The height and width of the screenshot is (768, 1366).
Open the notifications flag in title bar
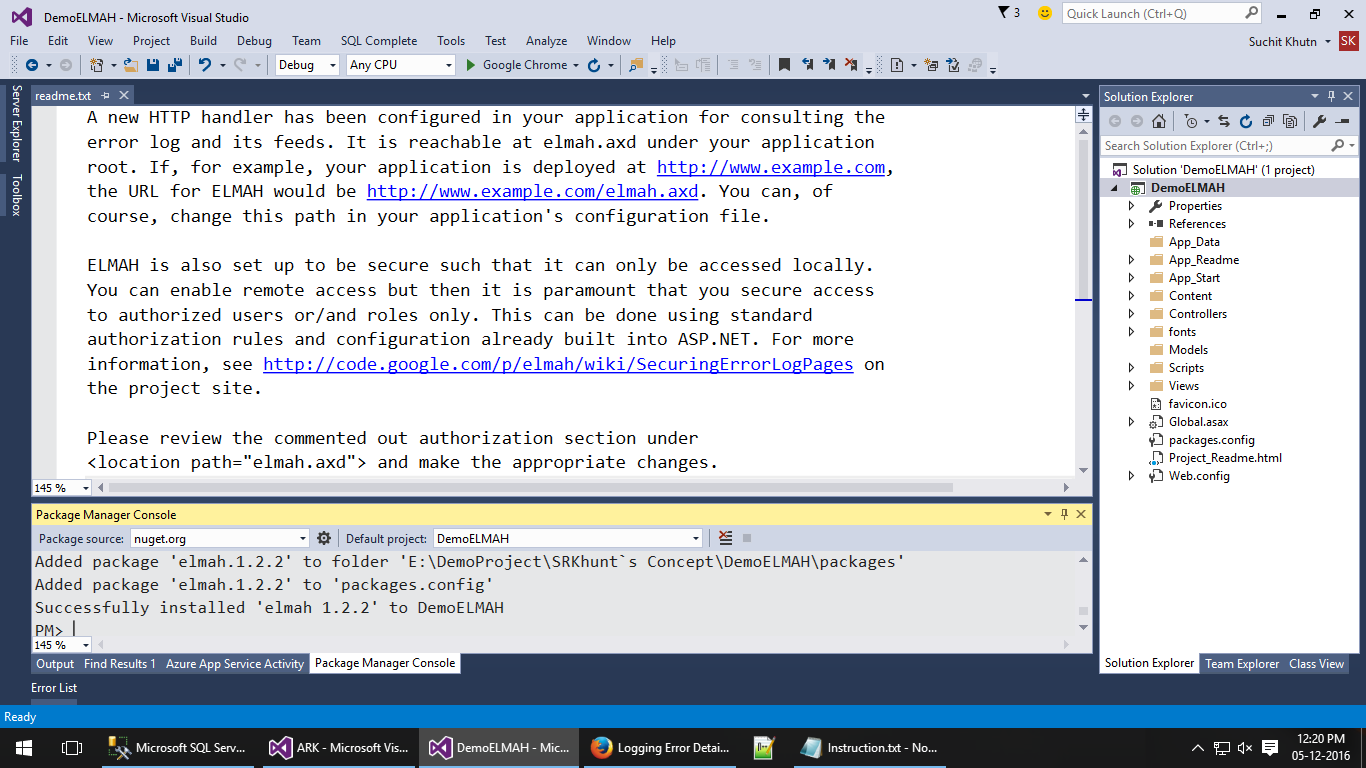coord(1004,13)
